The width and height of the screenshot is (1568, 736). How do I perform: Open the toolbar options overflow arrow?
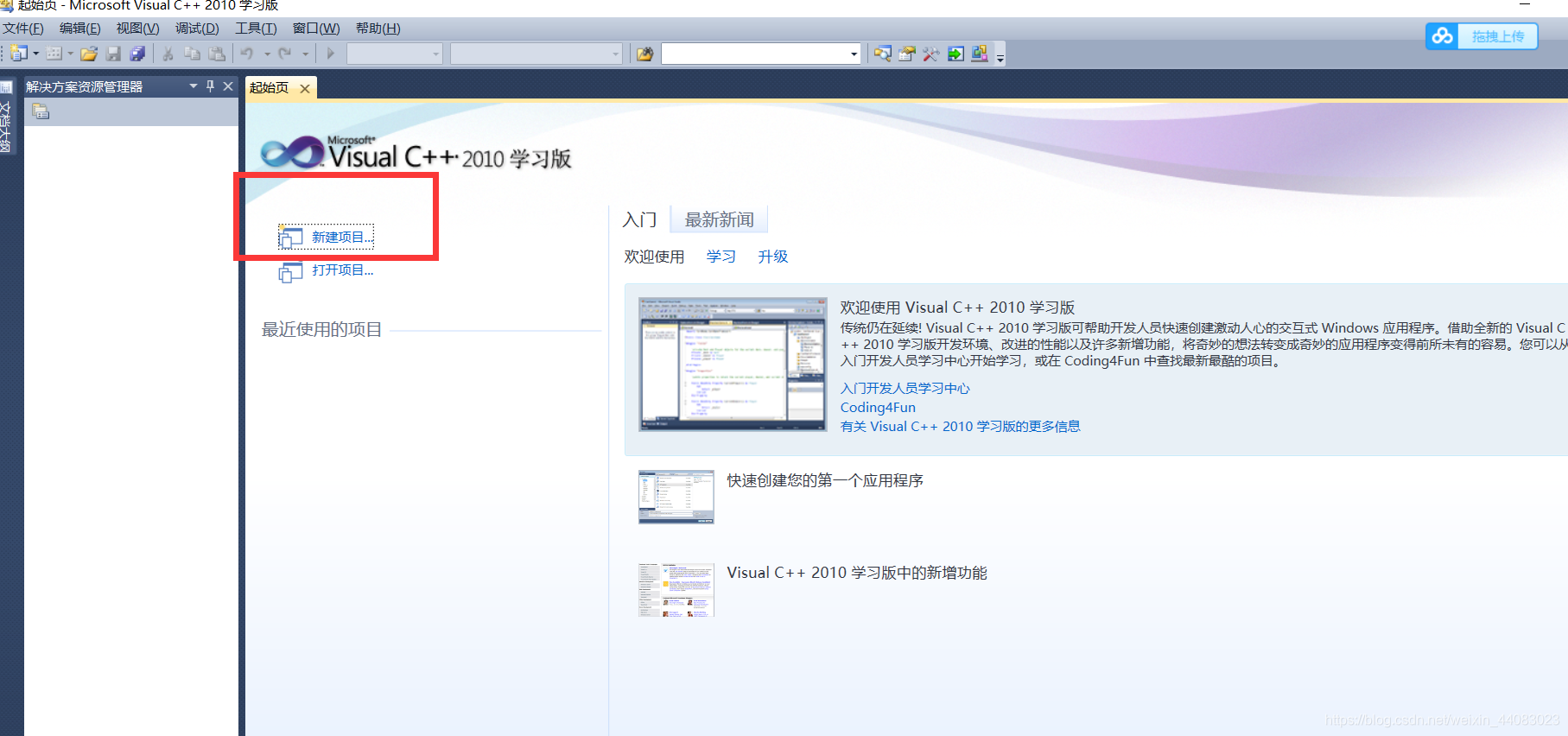click(1000, 57)
